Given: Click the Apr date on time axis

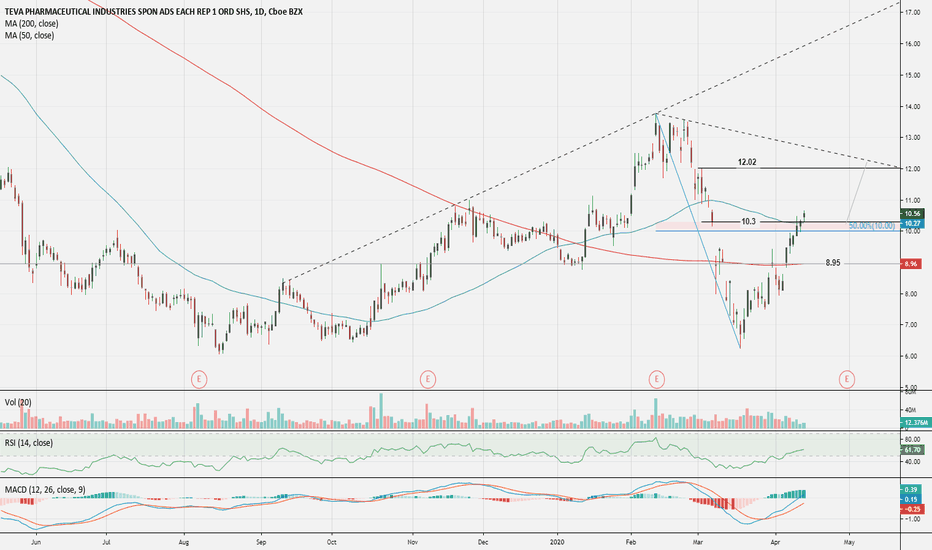Looking at the screenshot, I should pyautogui.click(x=774, y=542).
